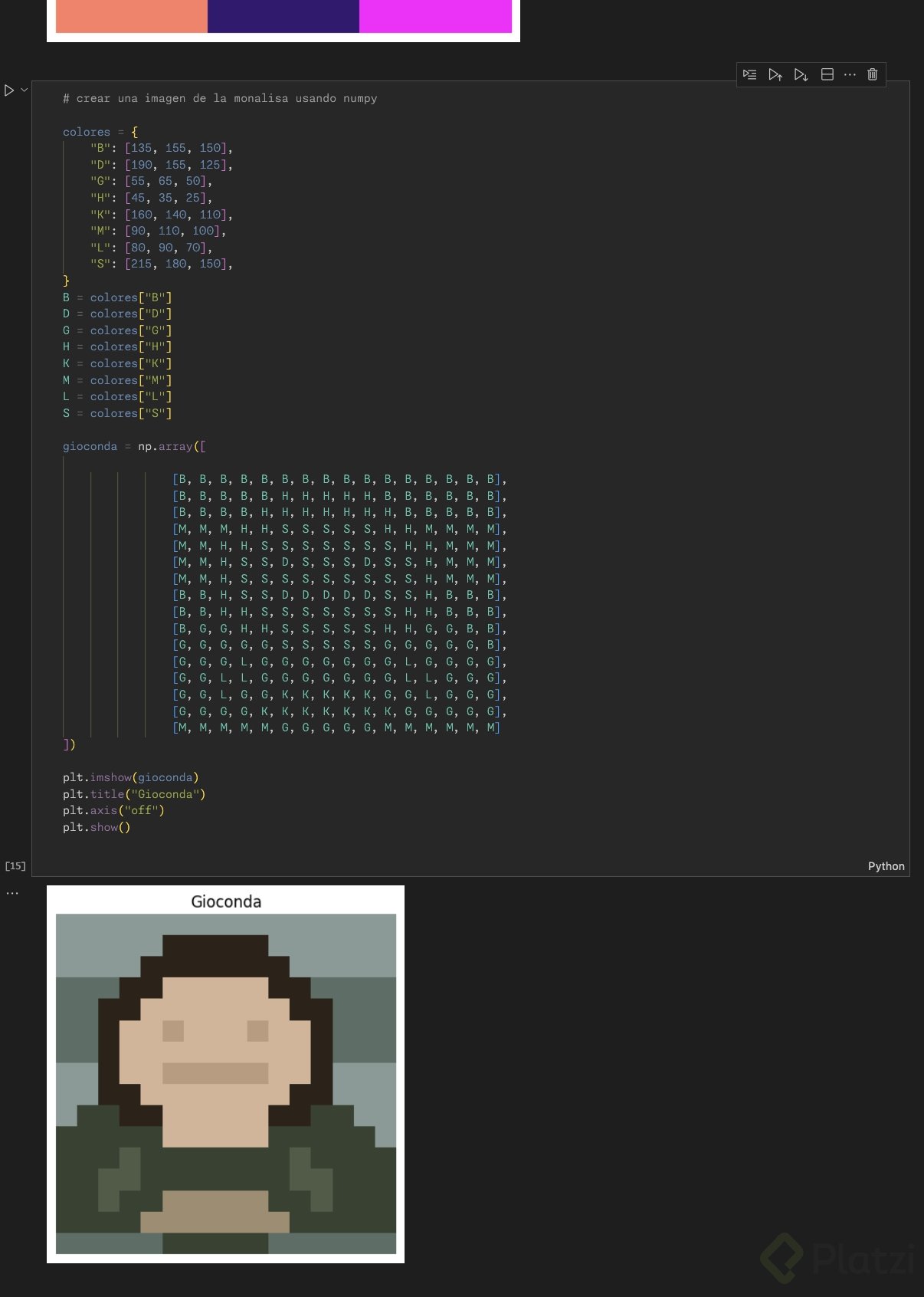924x1297 pixels.
Task: Click plt.show() line
Action: [x=97, y=827]
